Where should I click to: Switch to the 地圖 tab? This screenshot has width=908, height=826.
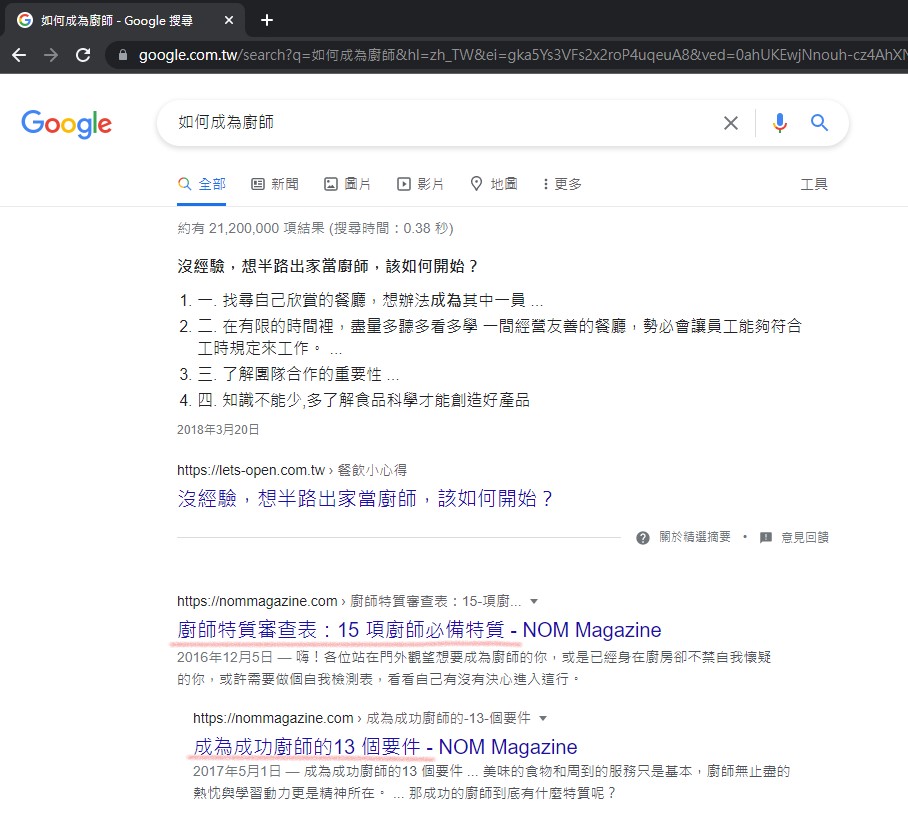(493, 184)
